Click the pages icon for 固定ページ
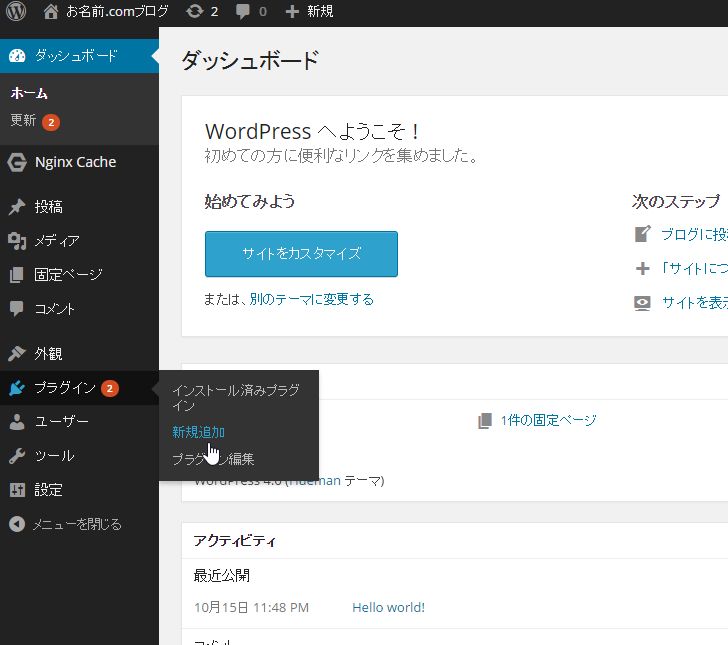 pos(17,275)
